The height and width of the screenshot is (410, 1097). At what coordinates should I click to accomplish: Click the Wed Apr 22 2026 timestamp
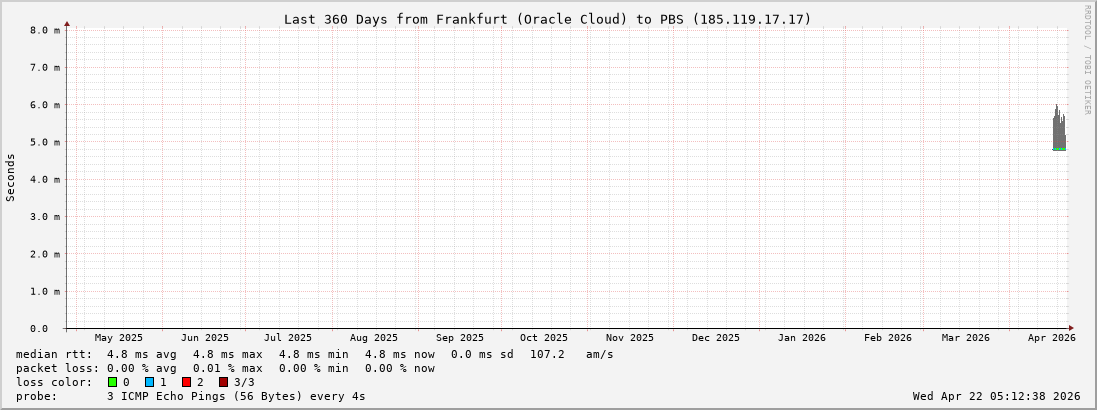[996, 396]
